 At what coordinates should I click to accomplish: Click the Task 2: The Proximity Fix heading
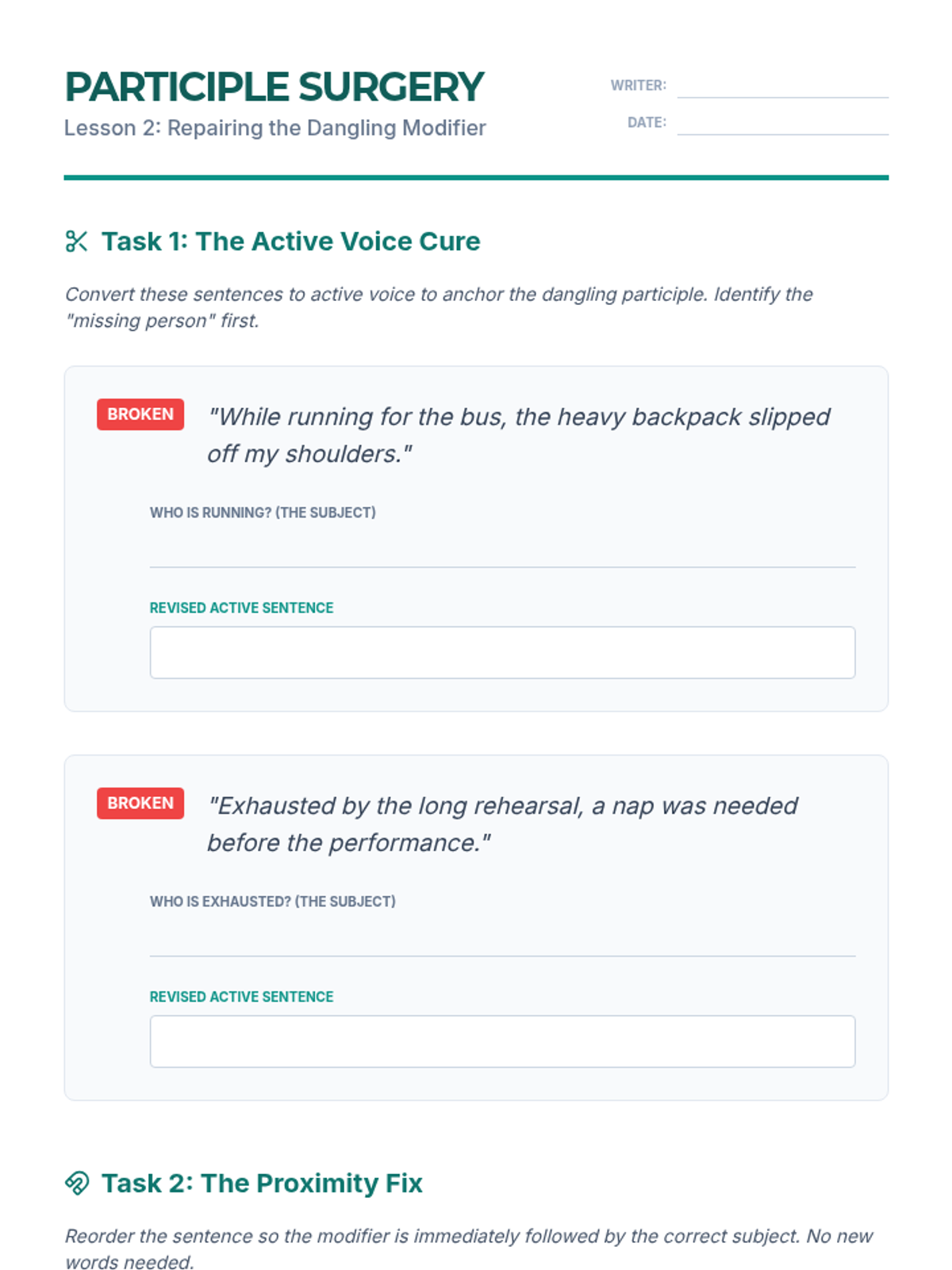[262, 1183]
